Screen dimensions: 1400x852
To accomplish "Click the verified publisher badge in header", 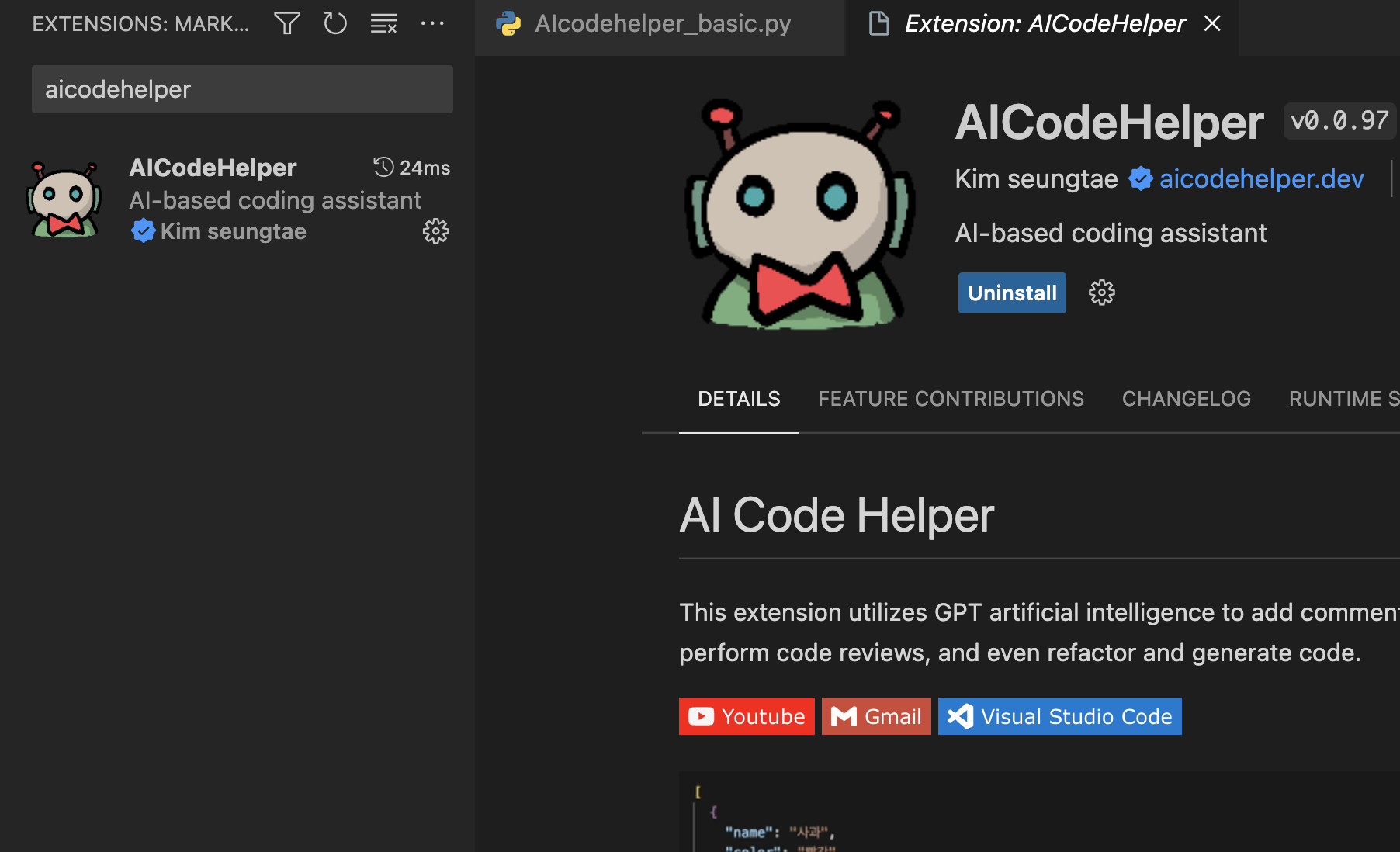I will [1140, 179].
